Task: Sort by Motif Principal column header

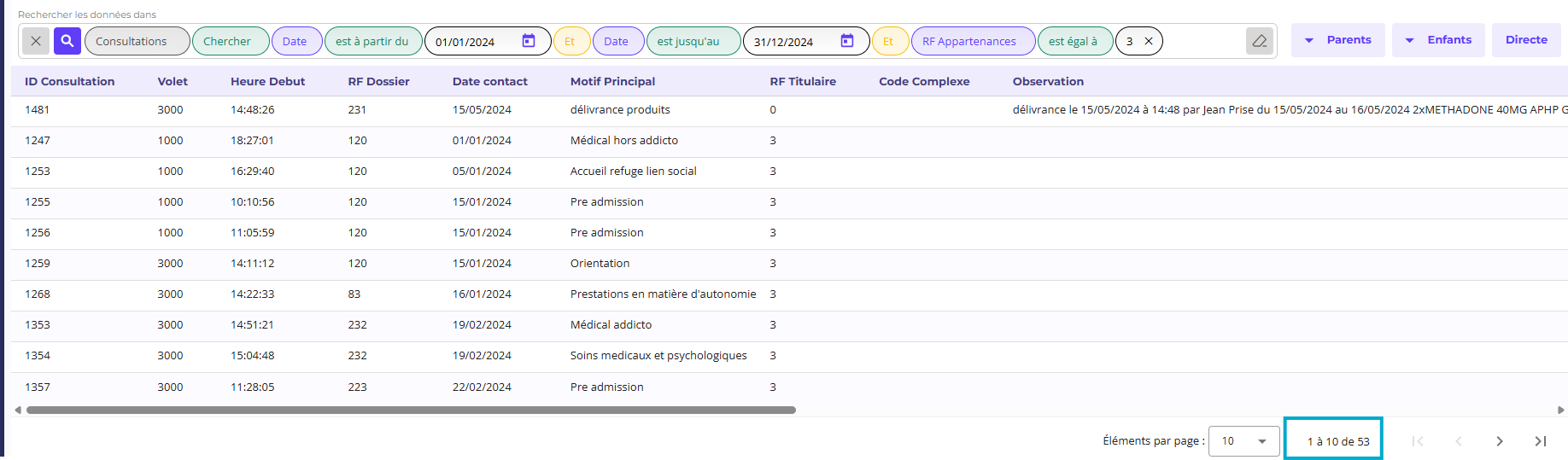Action: (x=612, y=81)
